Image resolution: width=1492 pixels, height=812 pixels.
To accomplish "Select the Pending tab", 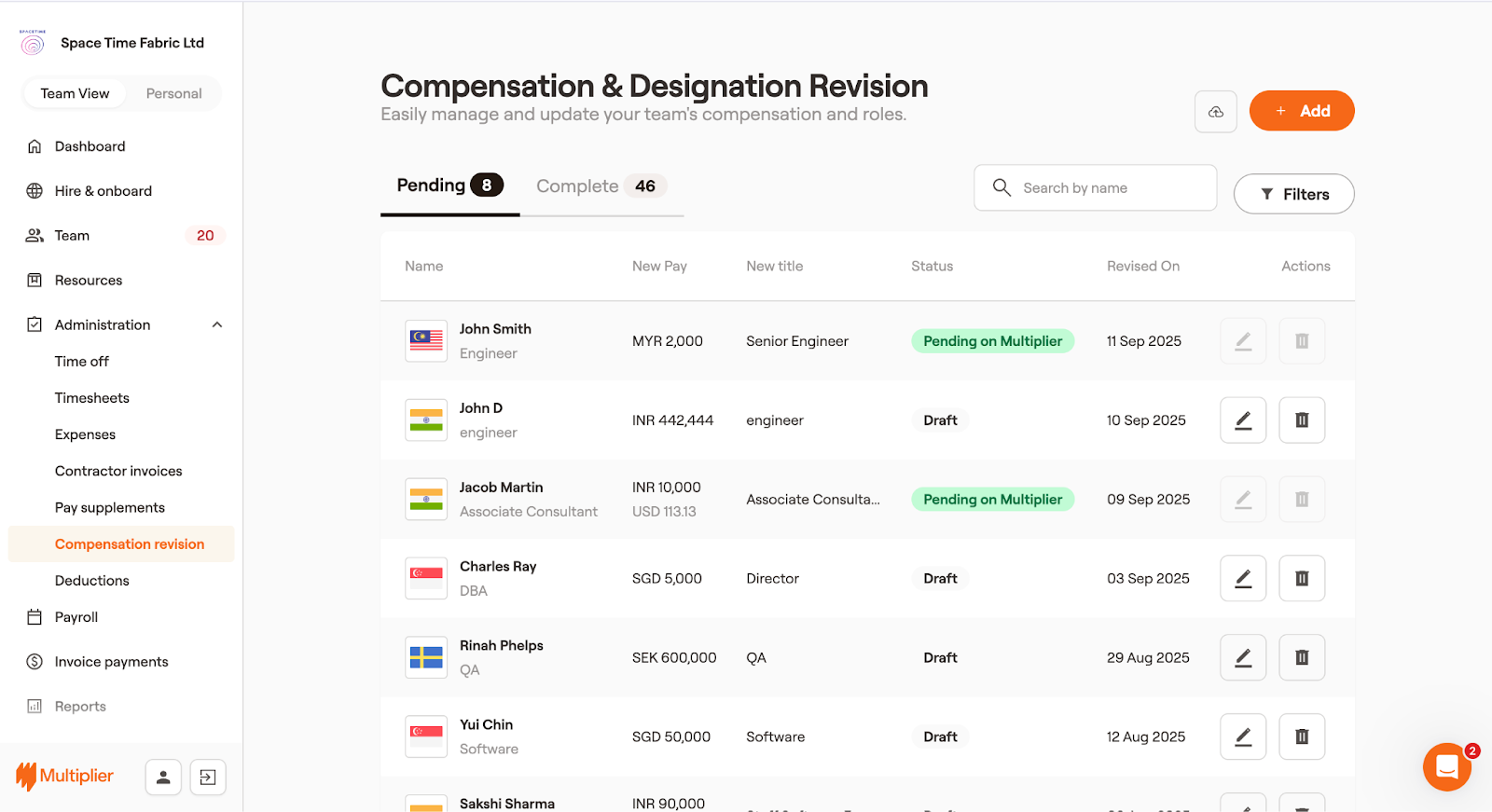I will coord(449,186).
